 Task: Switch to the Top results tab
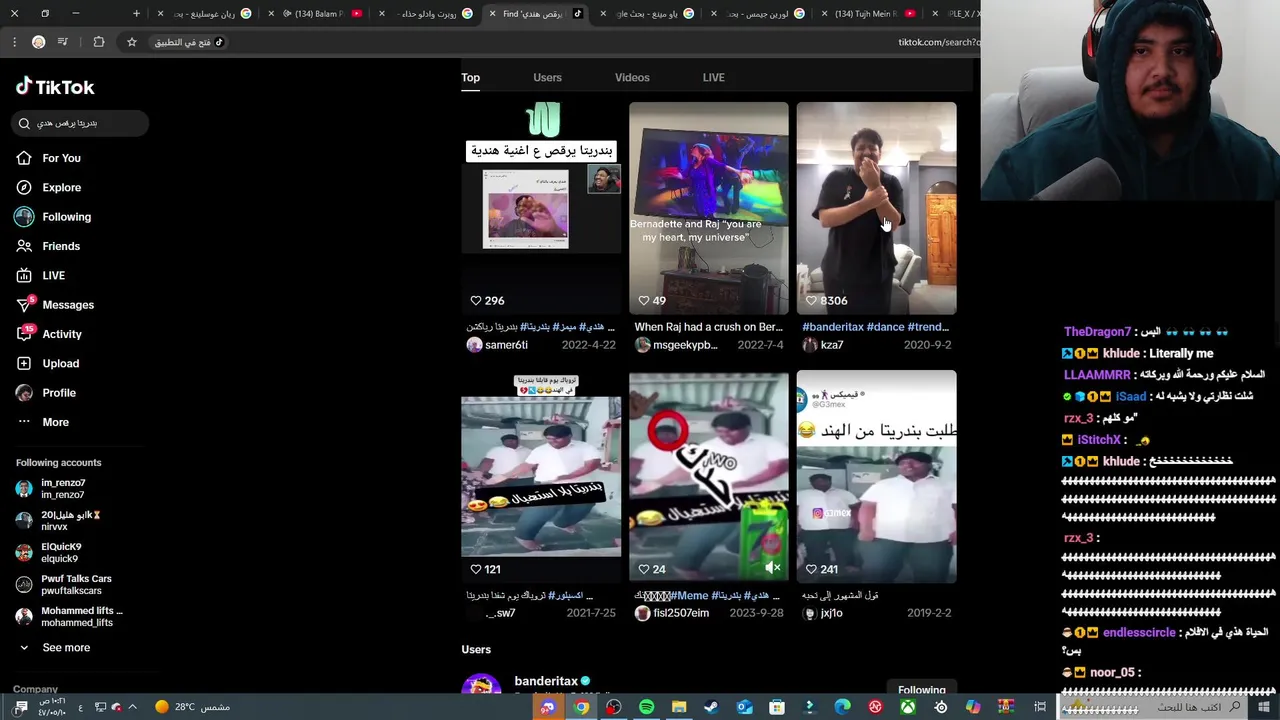click(x=470, y=77)
